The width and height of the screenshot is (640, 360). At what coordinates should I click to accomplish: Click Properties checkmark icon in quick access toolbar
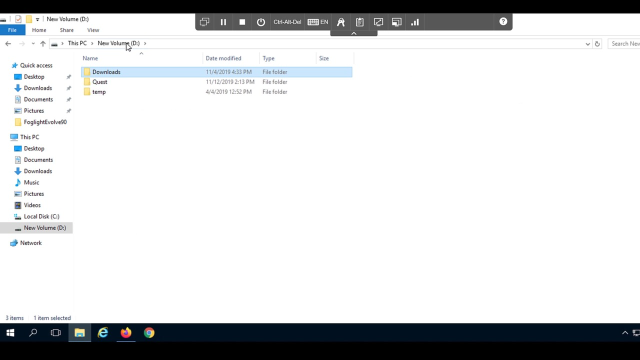point(18,19)
